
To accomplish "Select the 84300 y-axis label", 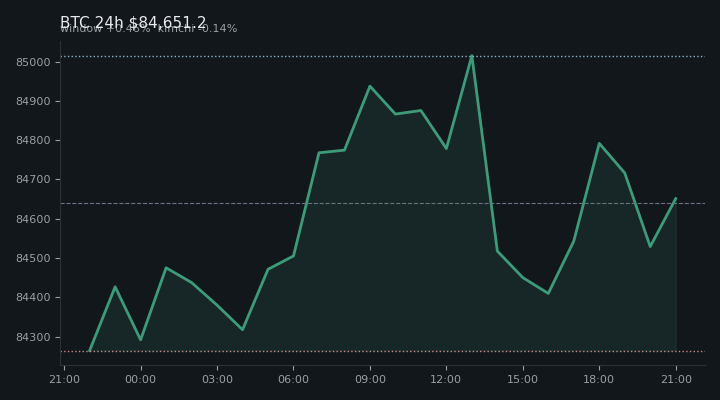I will (33, 337).
